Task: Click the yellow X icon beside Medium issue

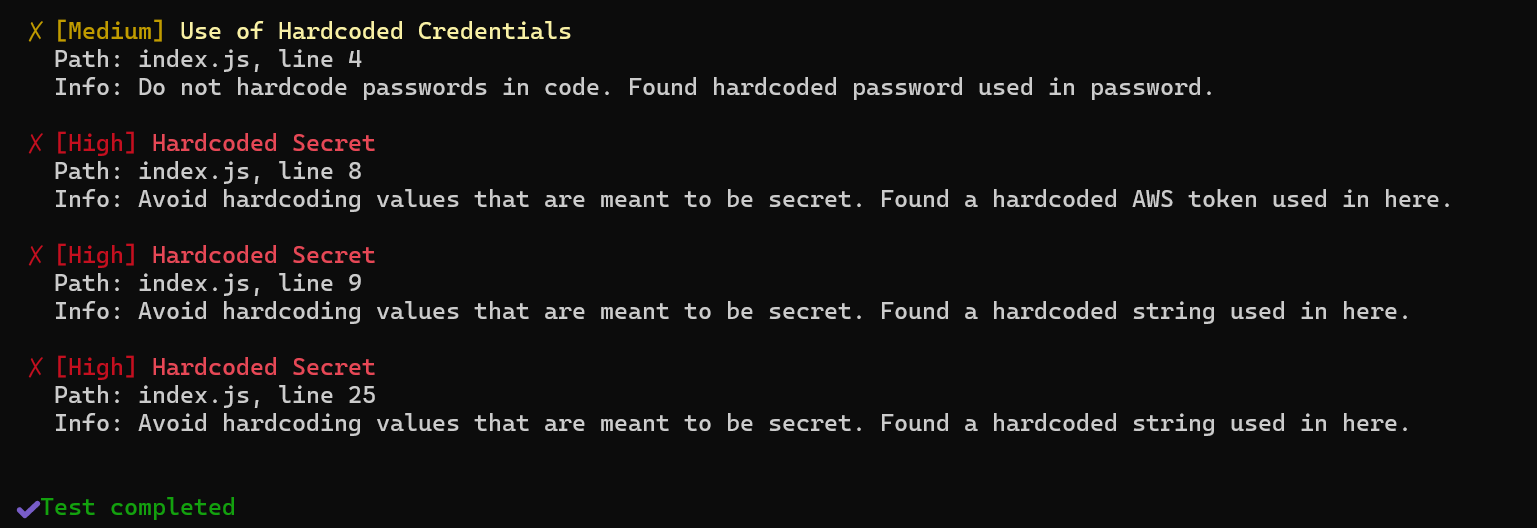Action: point(35,32)
